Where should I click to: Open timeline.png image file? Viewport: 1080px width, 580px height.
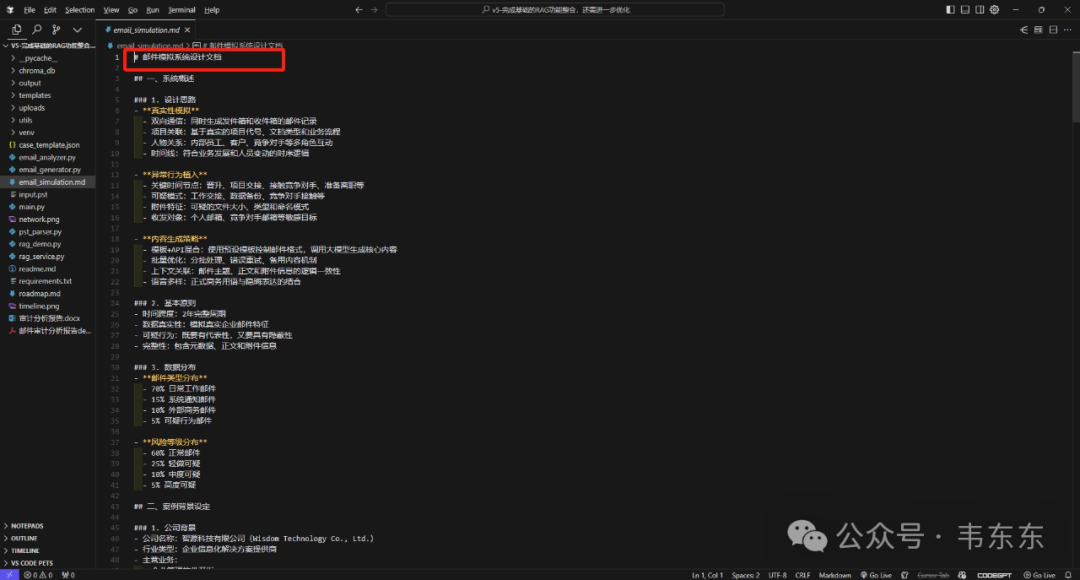(48, 306)
